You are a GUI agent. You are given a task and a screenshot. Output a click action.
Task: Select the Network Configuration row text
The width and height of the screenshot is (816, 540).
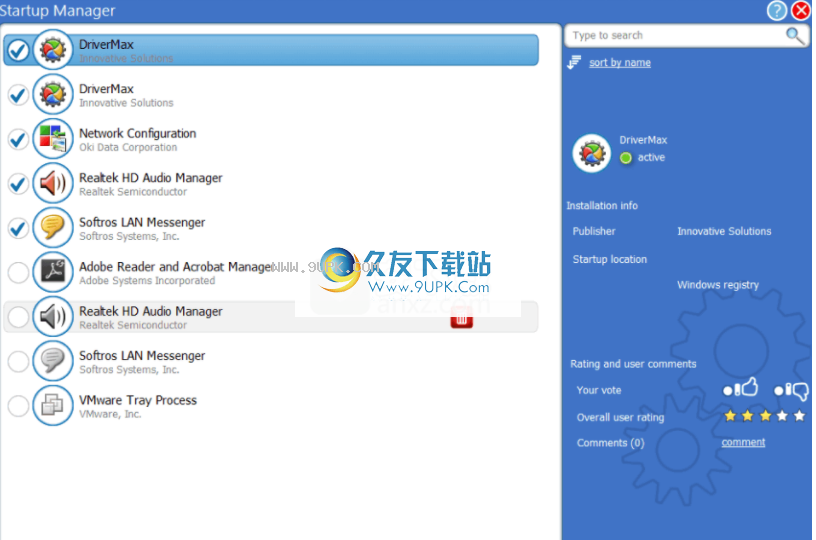[x=137, y=134]
